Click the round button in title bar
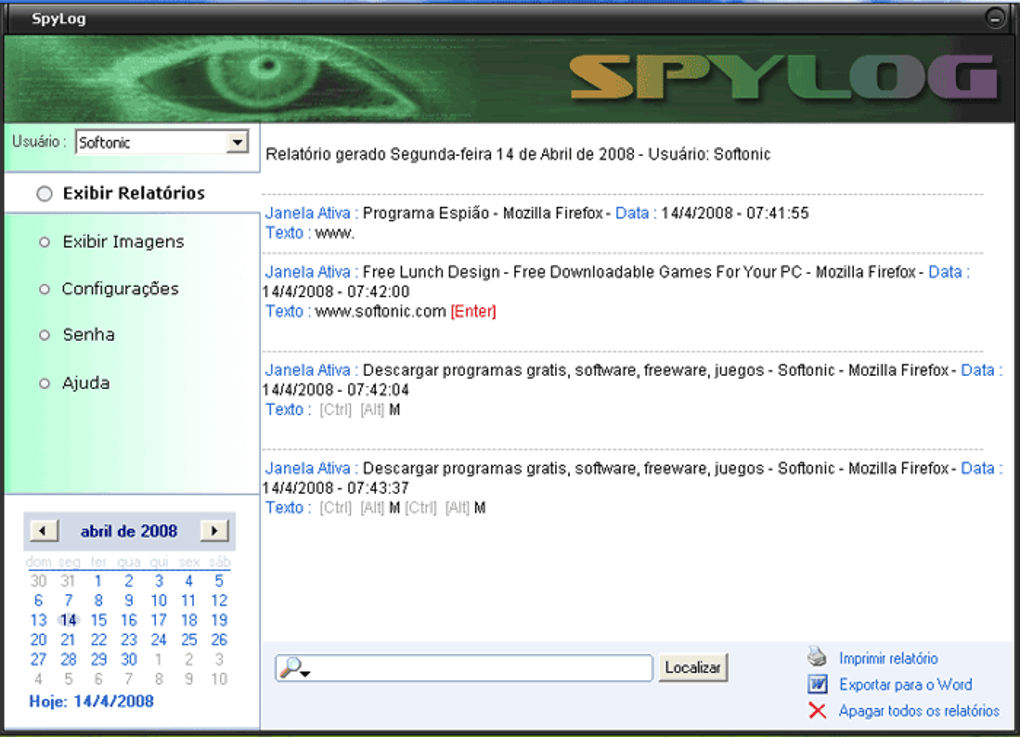Screen dimensions: 1020x737 pos(995,18)
